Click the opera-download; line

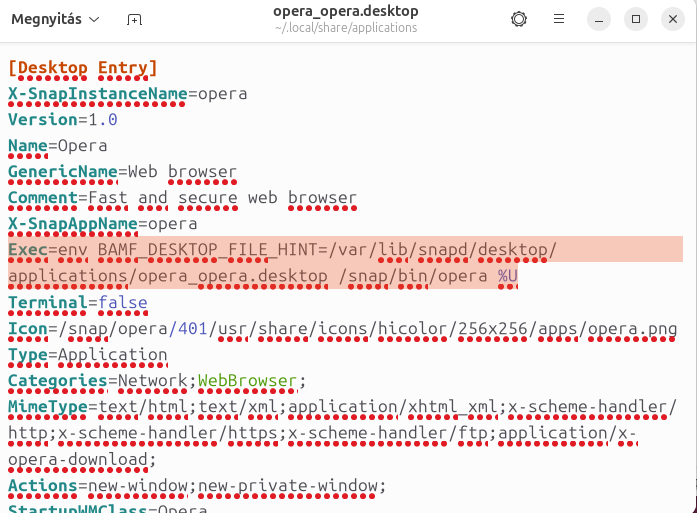tap(82, 460)
